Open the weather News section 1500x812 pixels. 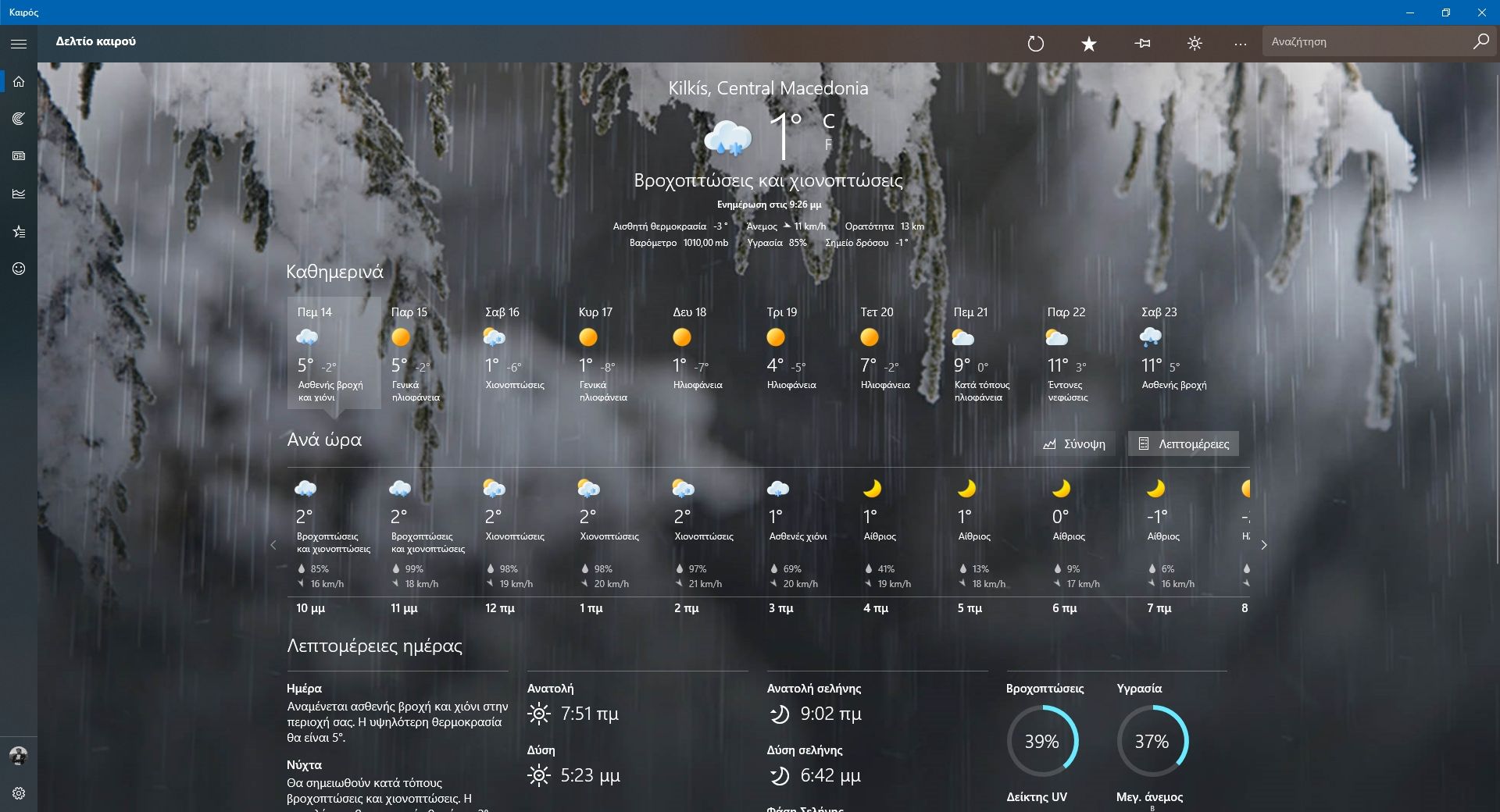pyautogui.click(x=19, y=155)
